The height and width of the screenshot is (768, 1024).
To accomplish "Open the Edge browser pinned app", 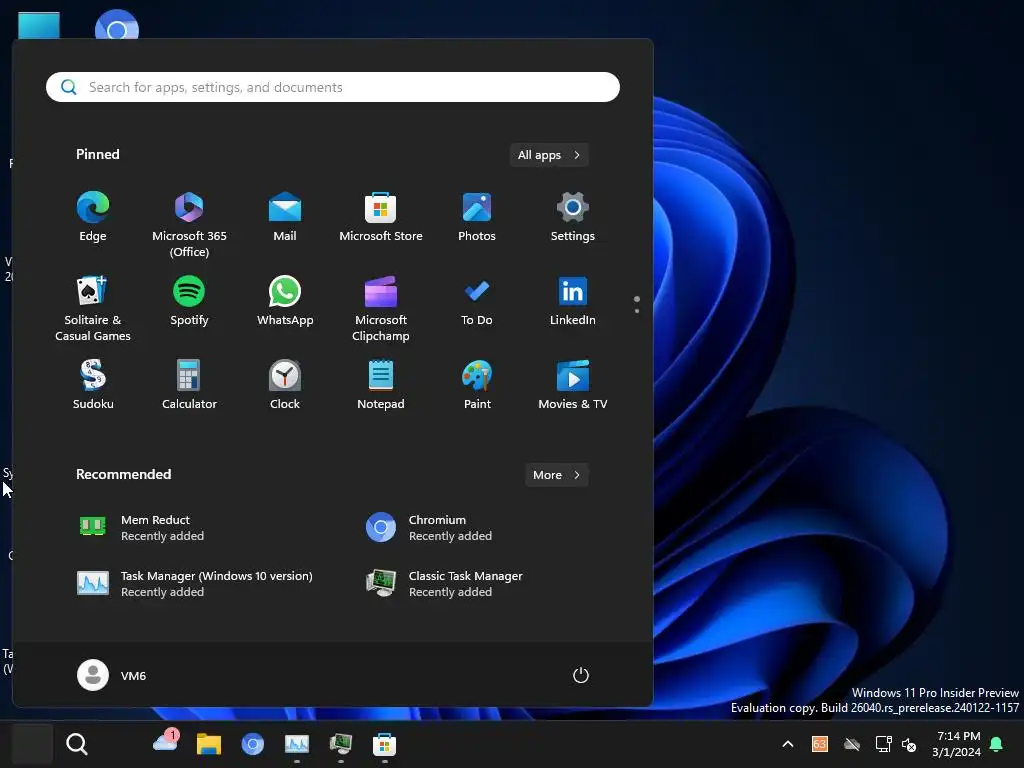I will click(x=93, y=217).
